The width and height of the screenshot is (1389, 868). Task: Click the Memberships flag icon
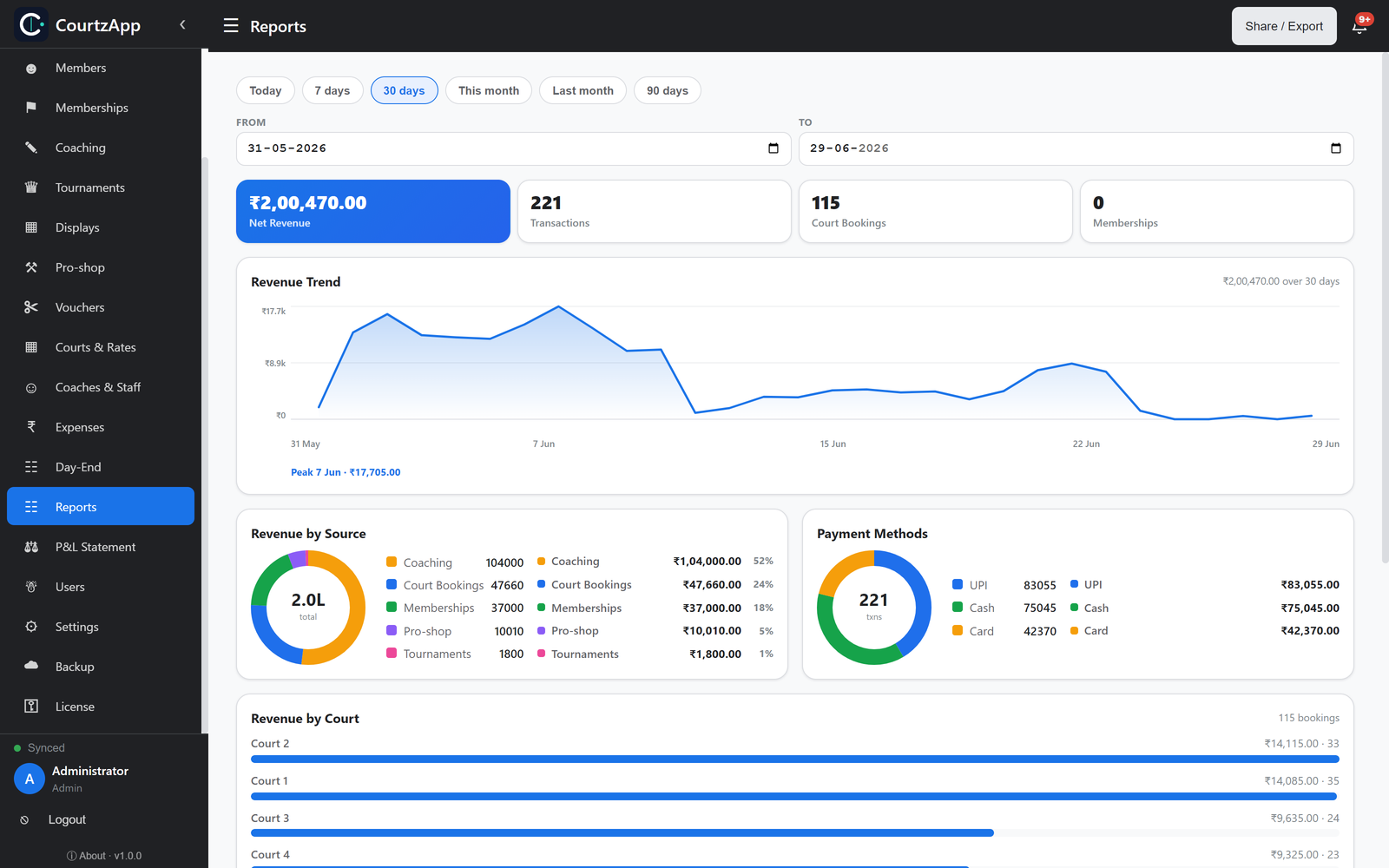[31, 108]
